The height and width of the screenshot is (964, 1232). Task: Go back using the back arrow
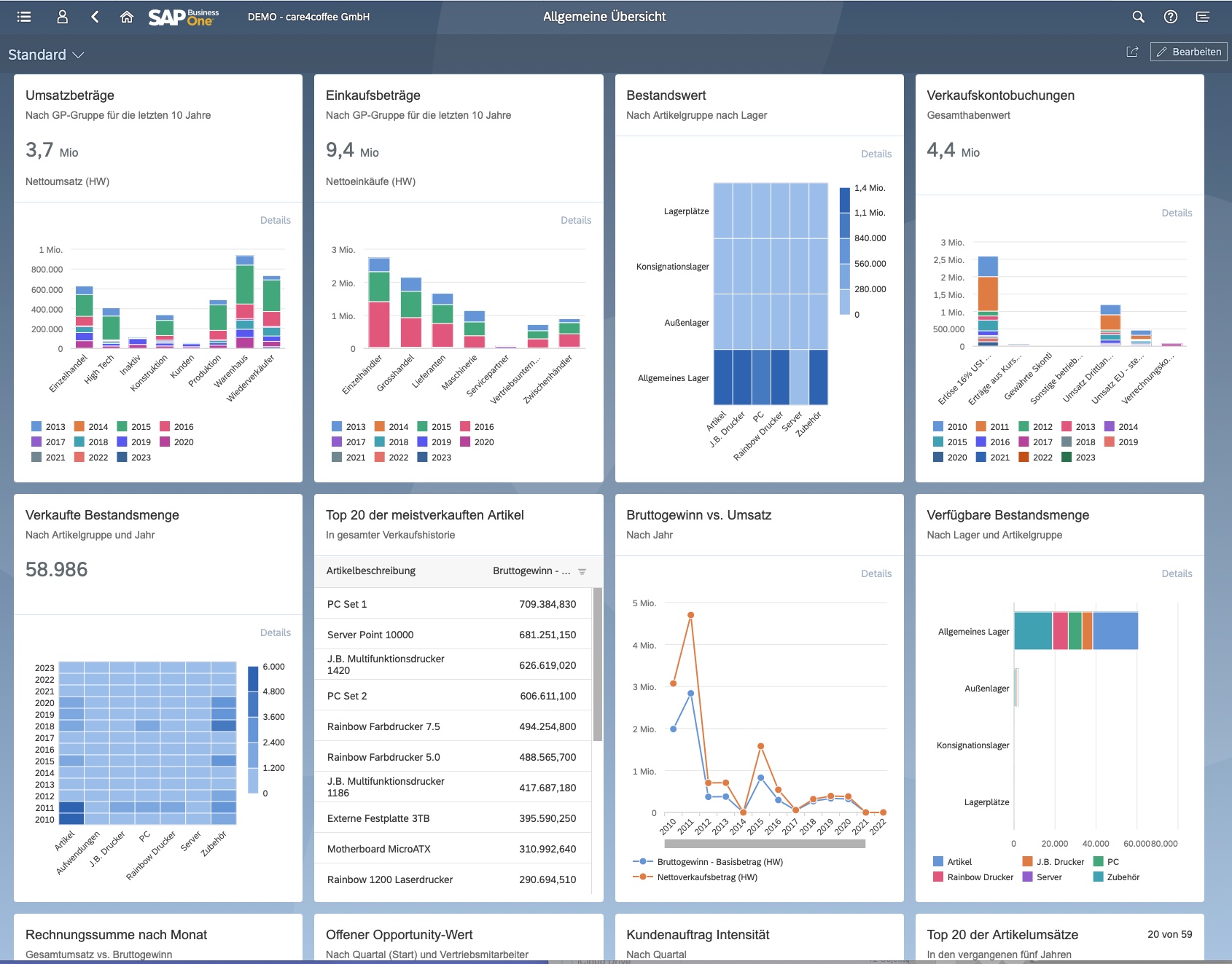(x=95, y=17)
